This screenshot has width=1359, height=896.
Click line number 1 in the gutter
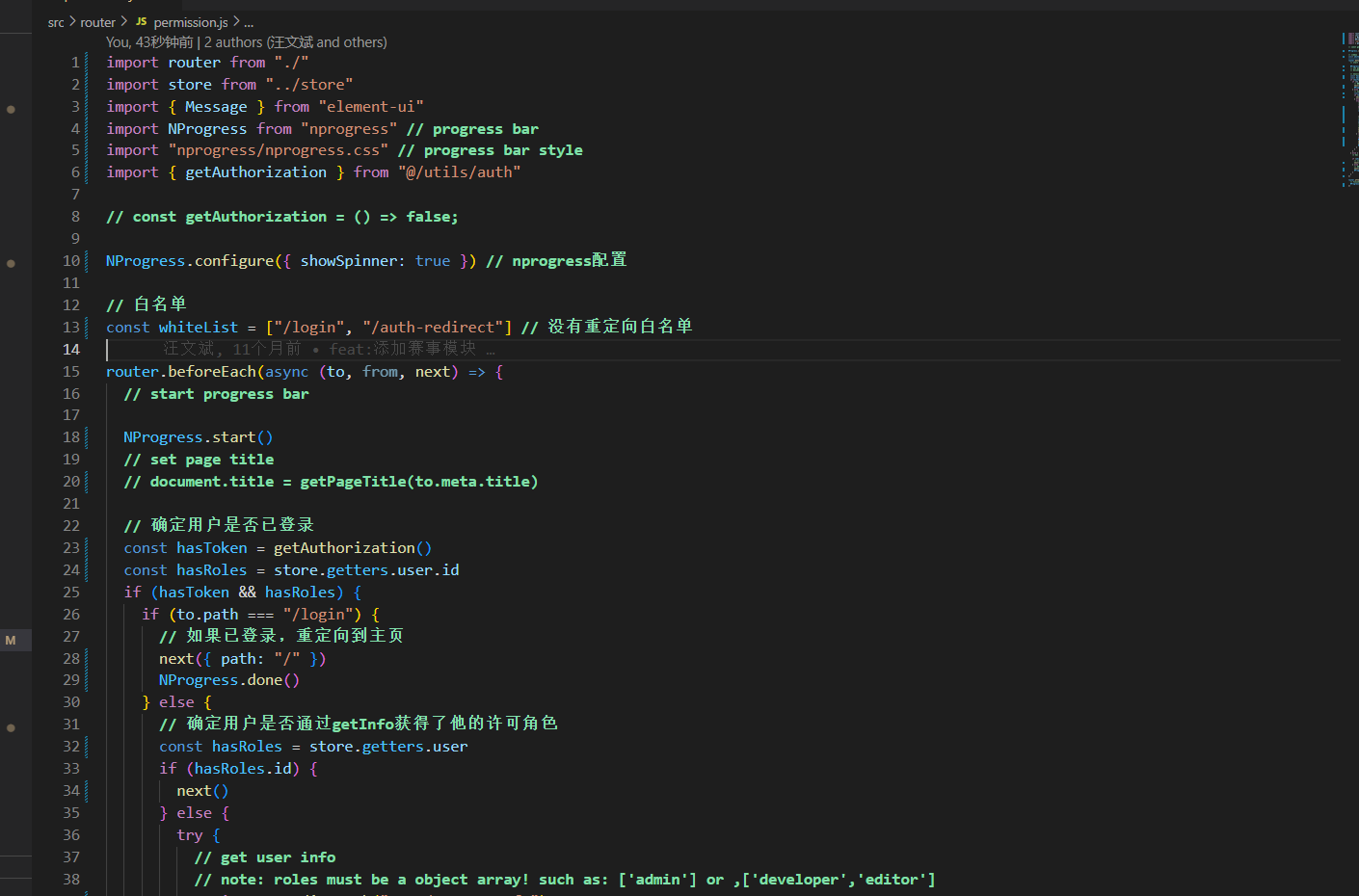(75, 63)
